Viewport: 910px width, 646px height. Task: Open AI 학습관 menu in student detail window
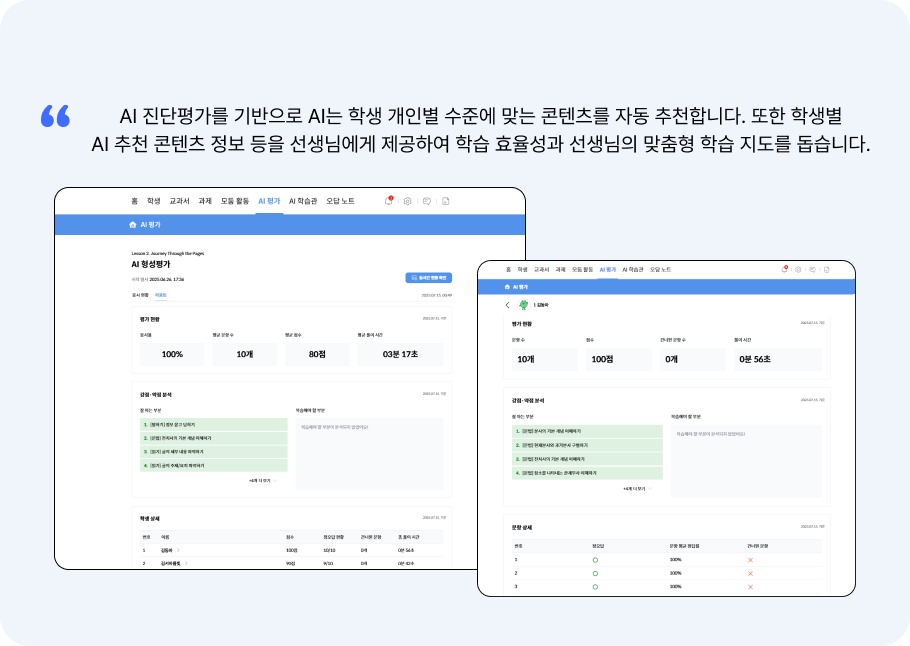coord(633,269)
